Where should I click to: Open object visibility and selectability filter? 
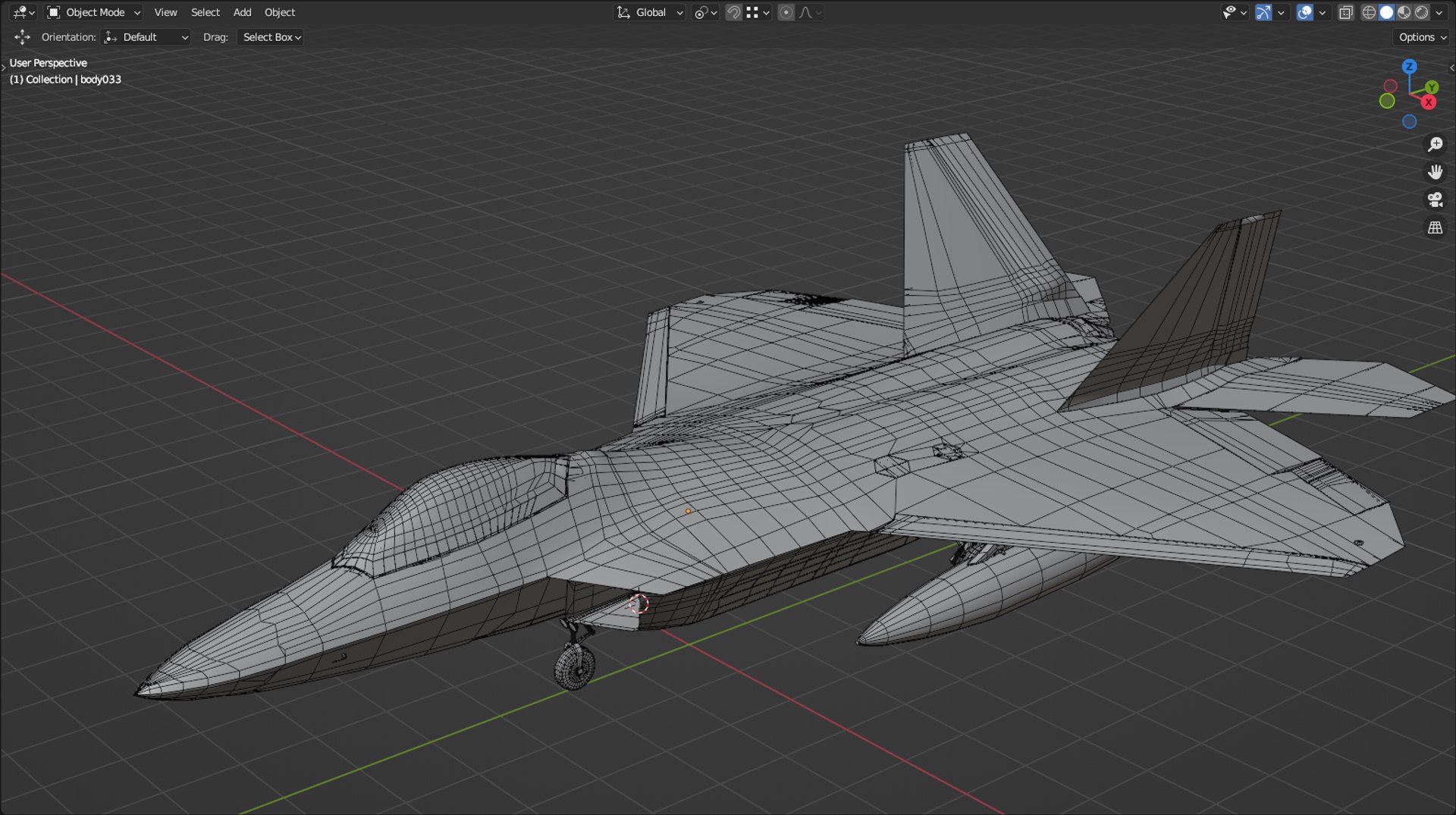click(x=1235, y=12)
